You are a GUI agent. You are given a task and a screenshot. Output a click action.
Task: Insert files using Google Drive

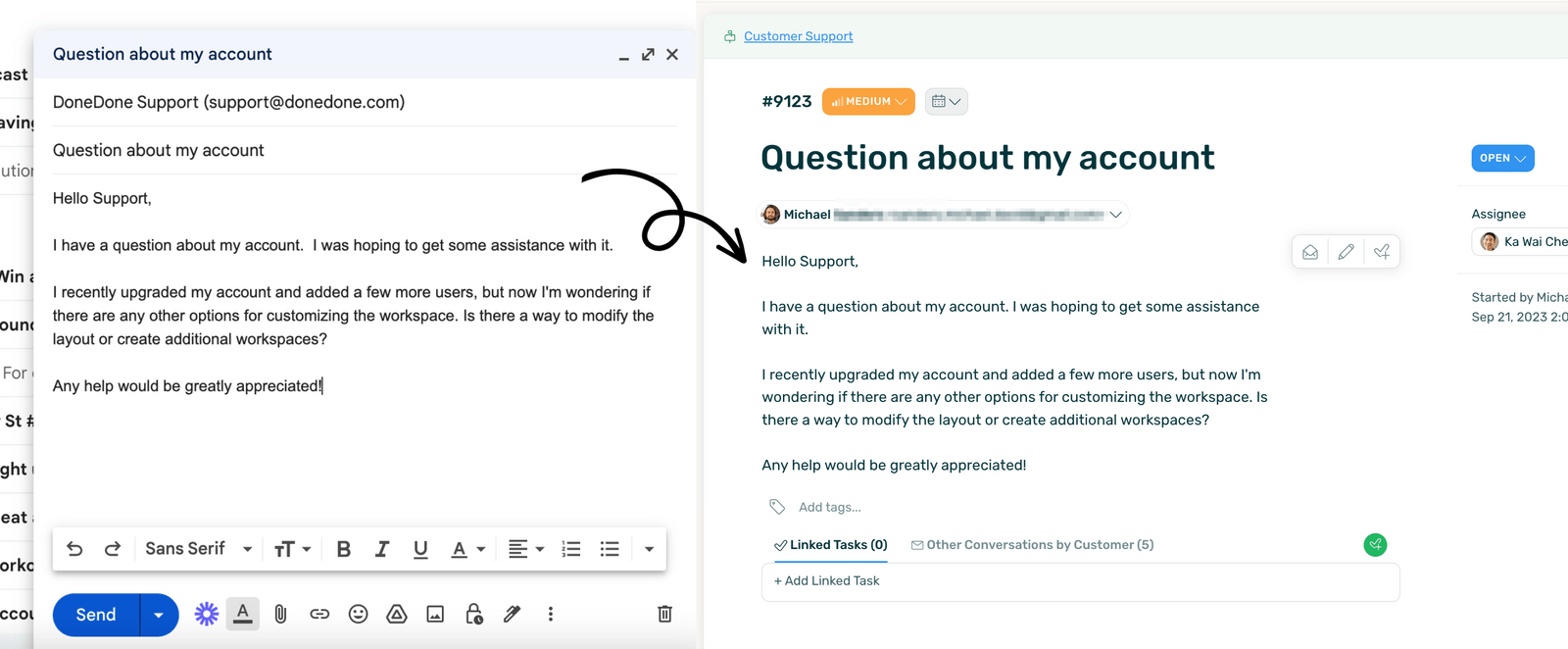(397, 614)
